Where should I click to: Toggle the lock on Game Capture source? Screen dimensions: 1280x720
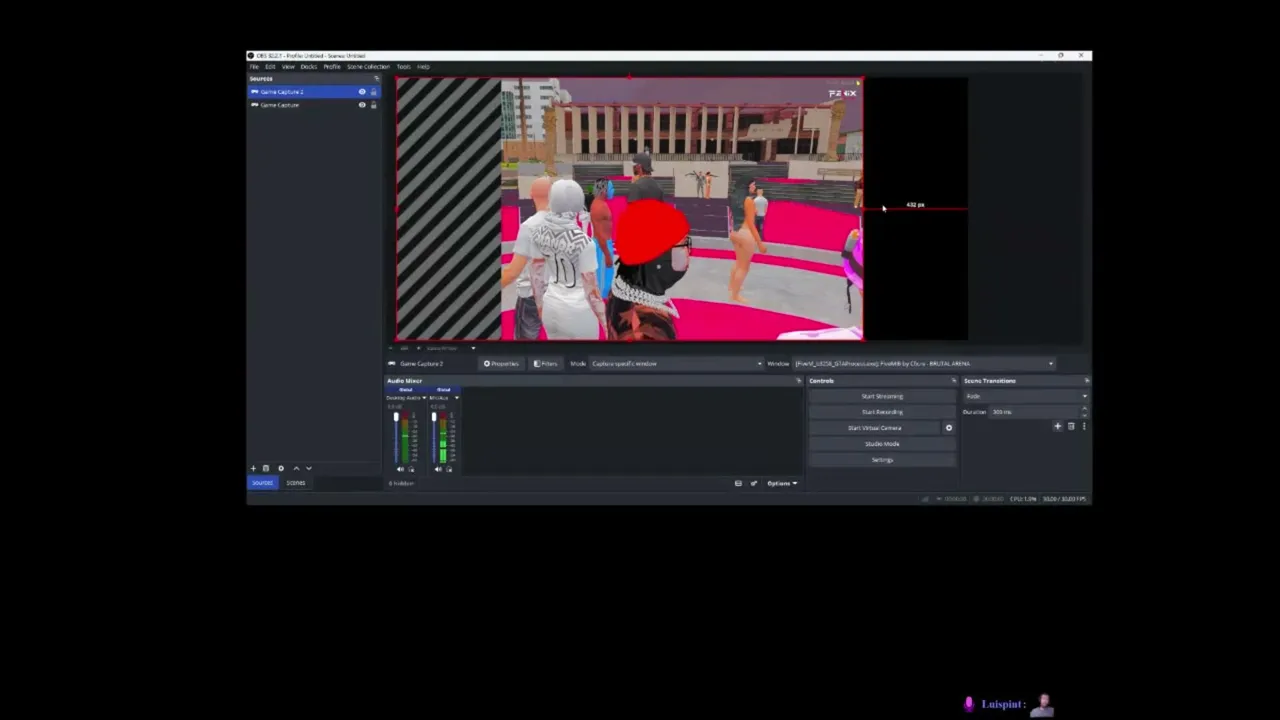click(374, 105)
